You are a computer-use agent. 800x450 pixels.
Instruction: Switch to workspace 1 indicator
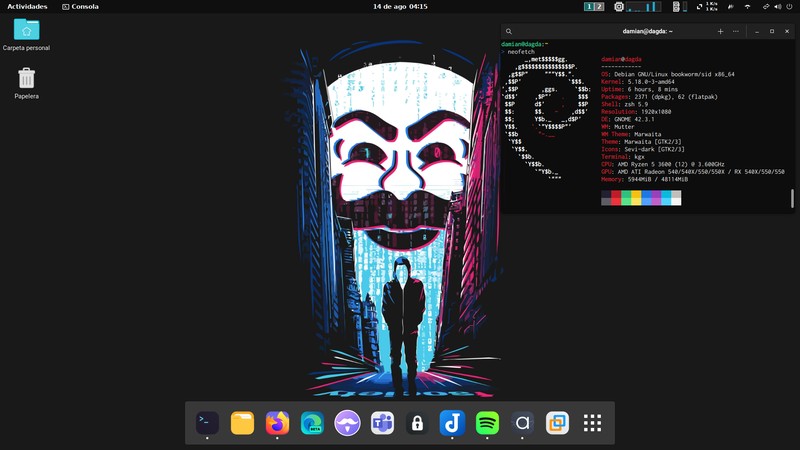pyautogui.click(x=589, y=7)
